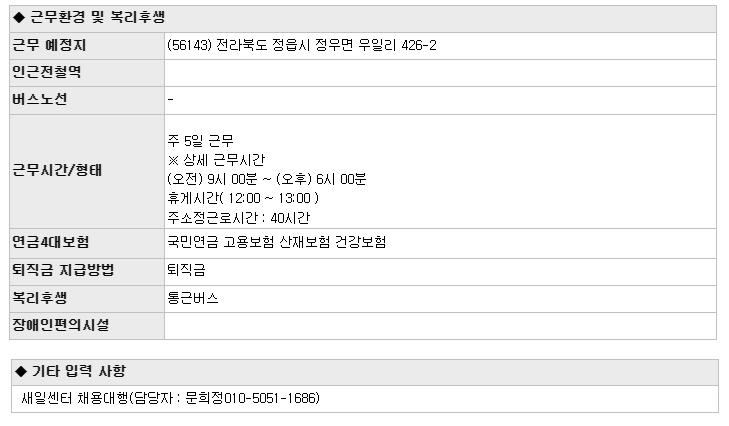The height and width of the screenshot is (426, 729).
Task: Click the 주소정근로시간 : 40시간 text
Action: coord(239,218)
